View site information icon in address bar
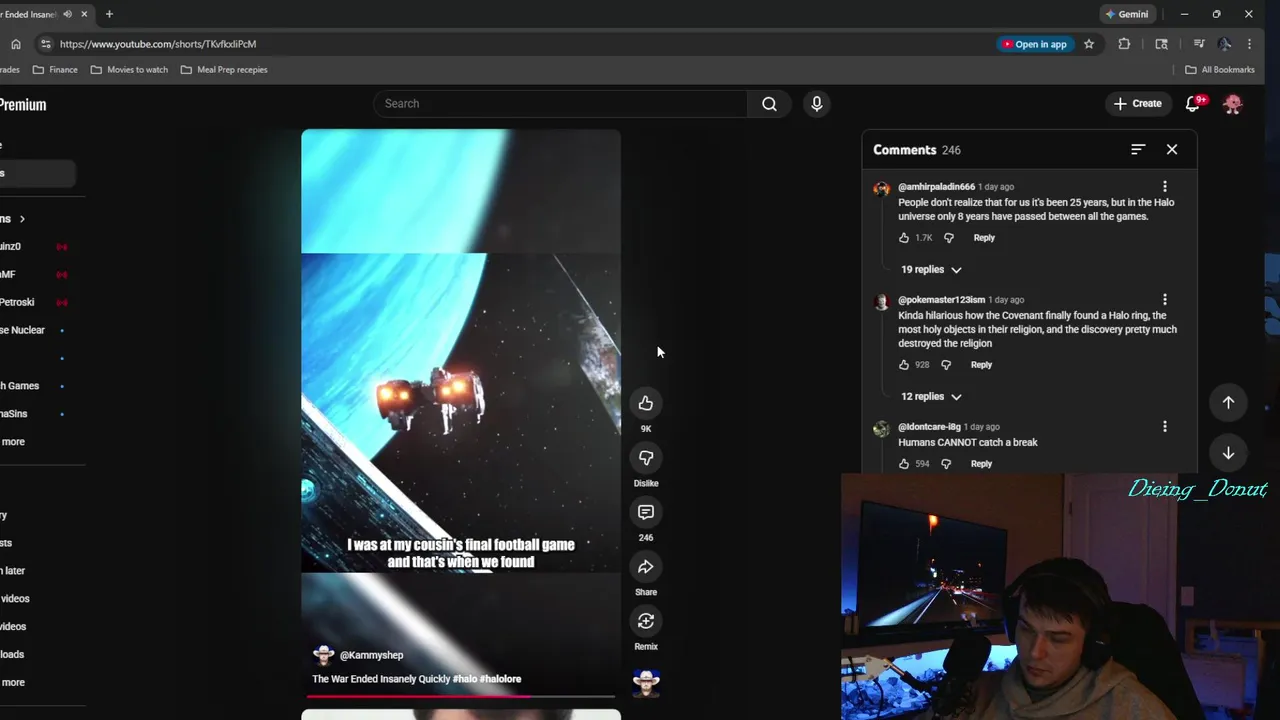This screenshot has height=720, width=1280. coord(45,44)
